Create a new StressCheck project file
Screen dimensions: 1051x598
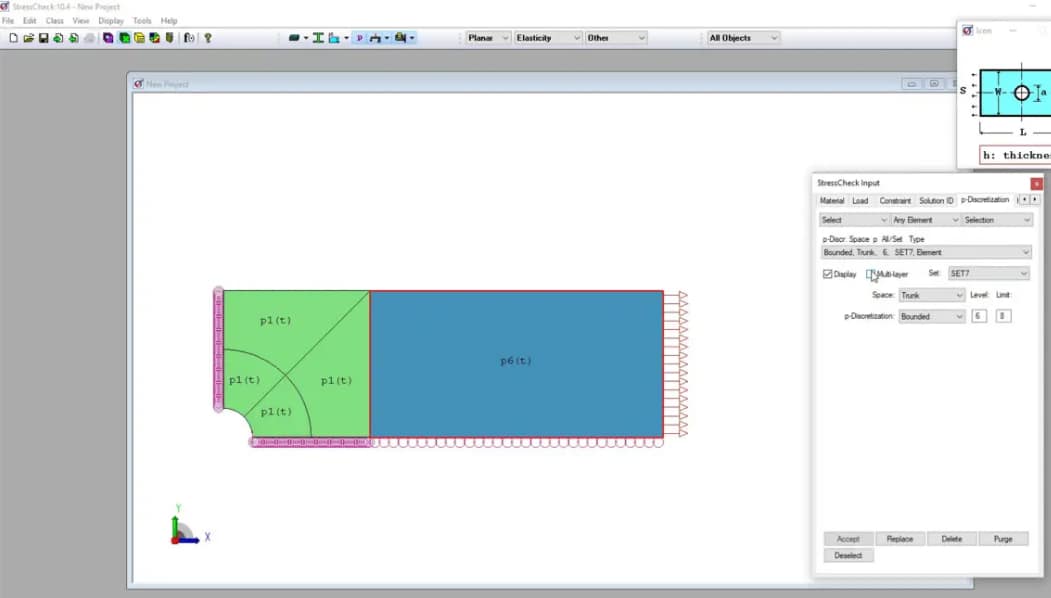(x=13, y=38)
